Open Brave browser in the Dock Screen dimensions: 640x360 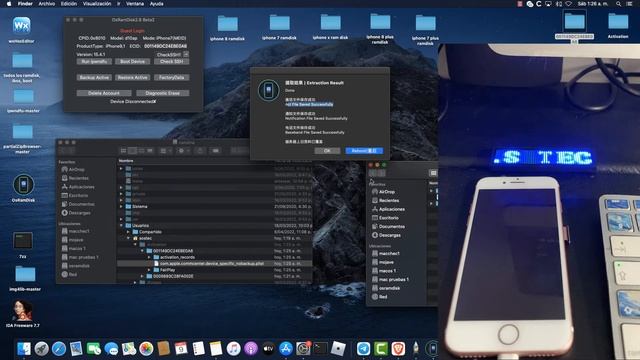pyautogui.click(x=398, y=349)
